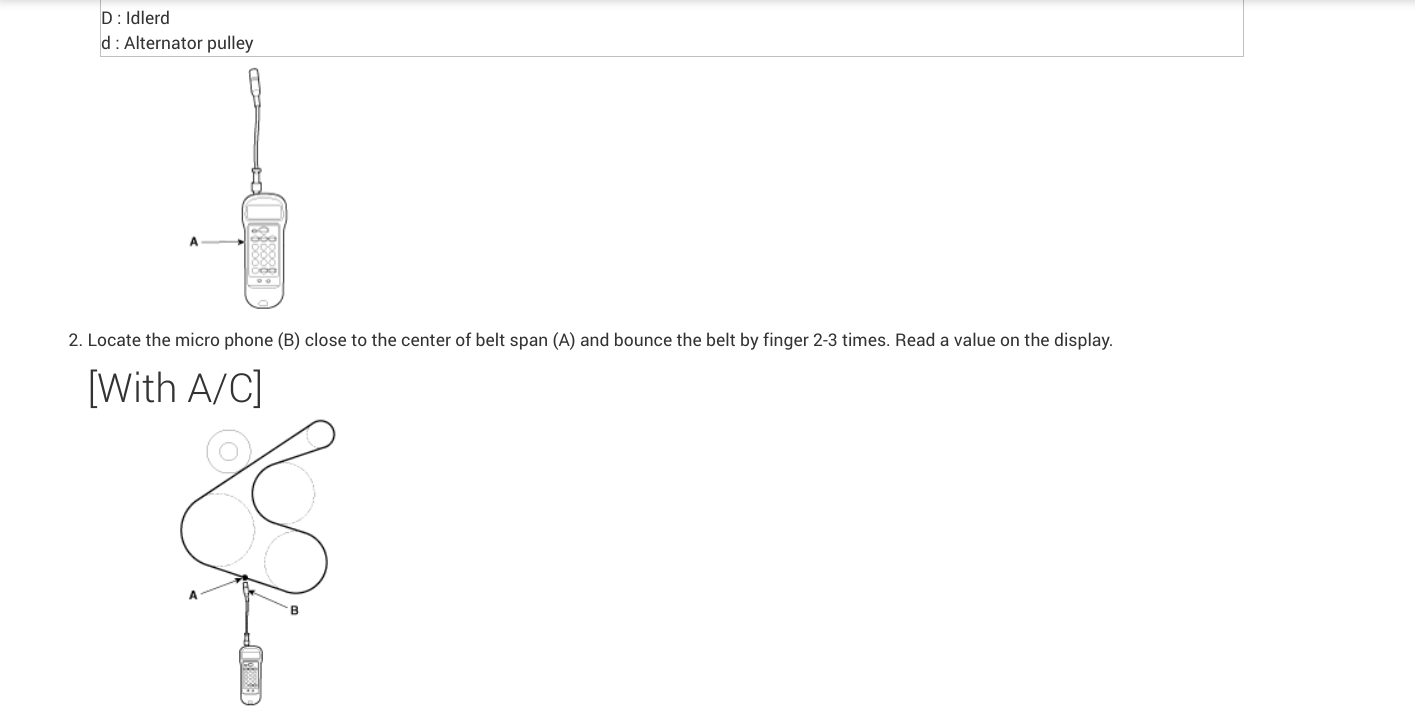Click the "[With A/C]" heading
The height and width of the screenshot is (720, 1415).
175,388
